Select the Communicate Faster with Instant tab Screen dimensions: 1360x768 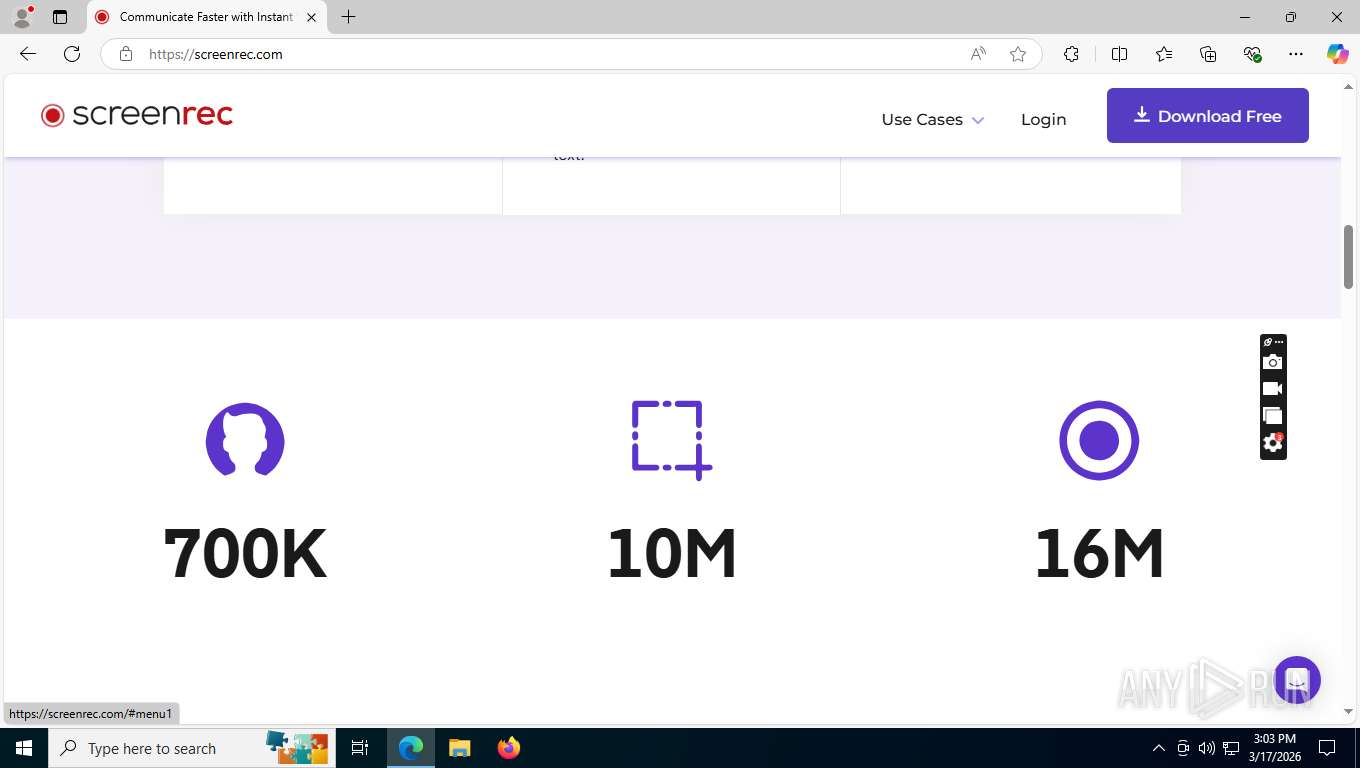[205, 17]
